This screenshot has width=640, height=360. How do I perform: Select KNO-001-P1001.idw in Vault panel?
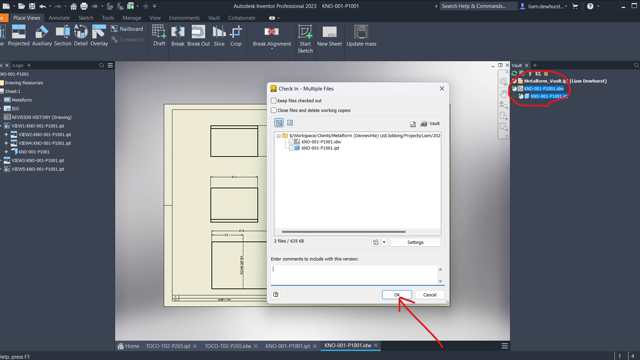[x=544, y=89]
